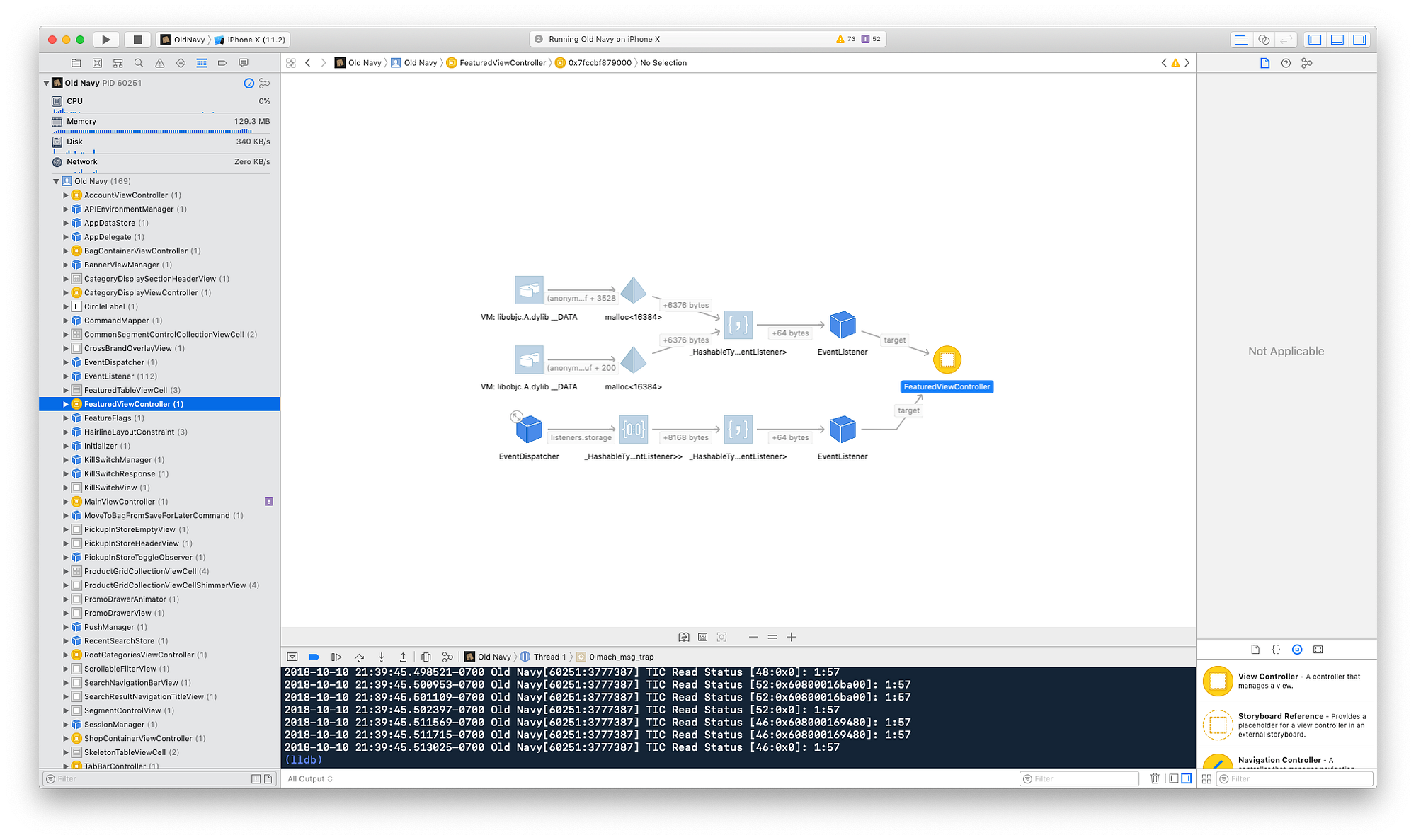Screen dimensions: 1416x840
Task: Select the Object library tab
Action: coord(1297,650)
